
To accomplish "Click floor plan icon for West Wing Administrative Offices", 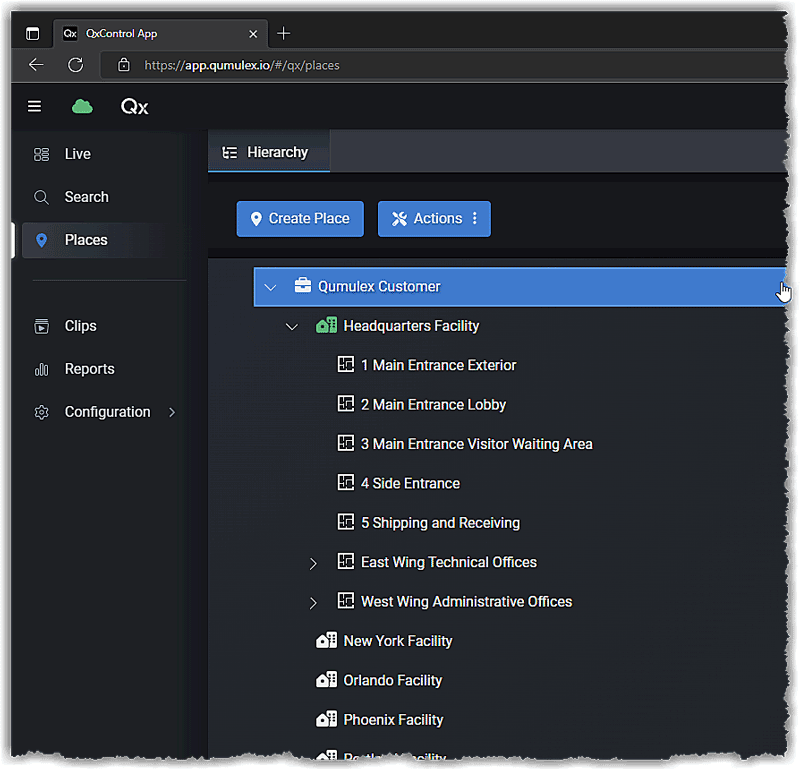I will (x=346, y=601).
